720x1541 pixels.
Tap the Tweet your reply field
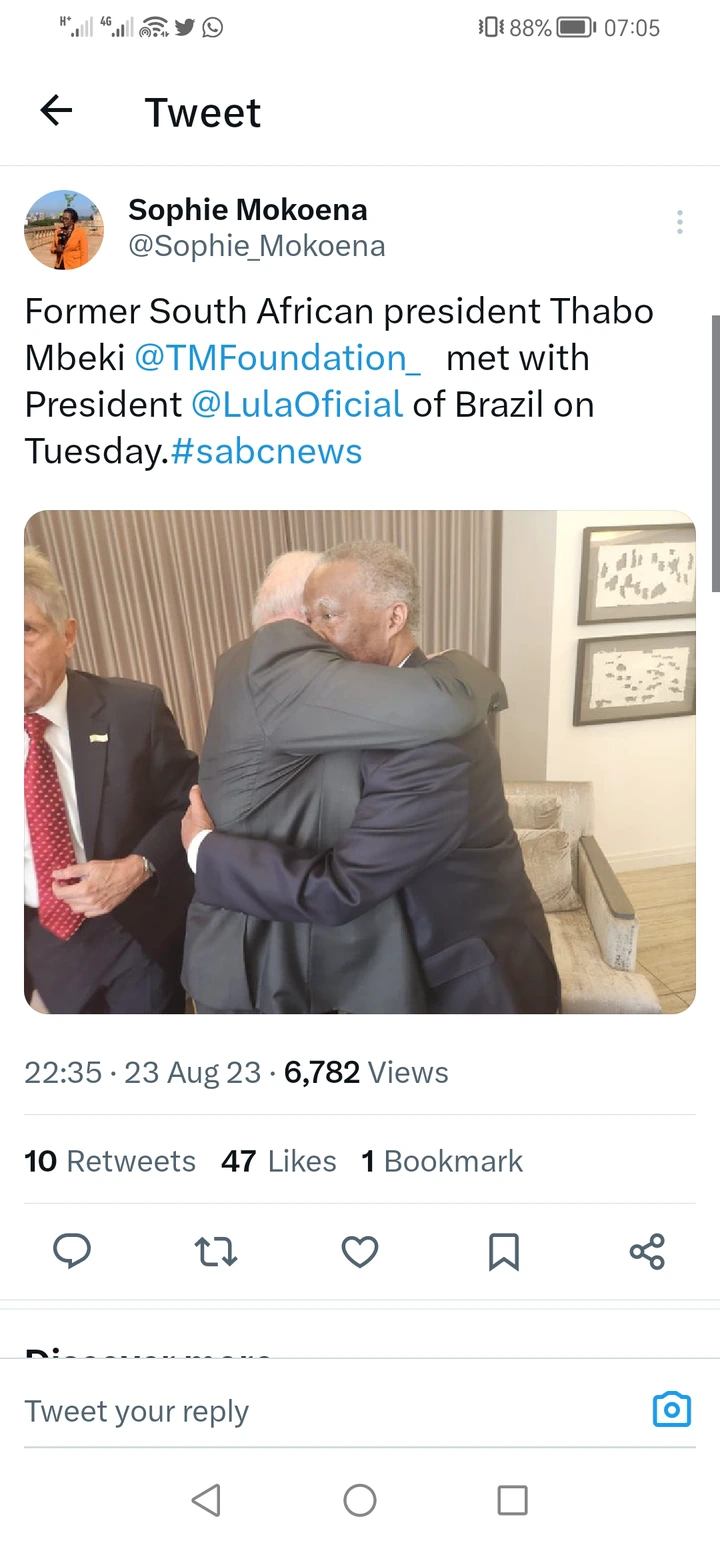pos(330,1411)
